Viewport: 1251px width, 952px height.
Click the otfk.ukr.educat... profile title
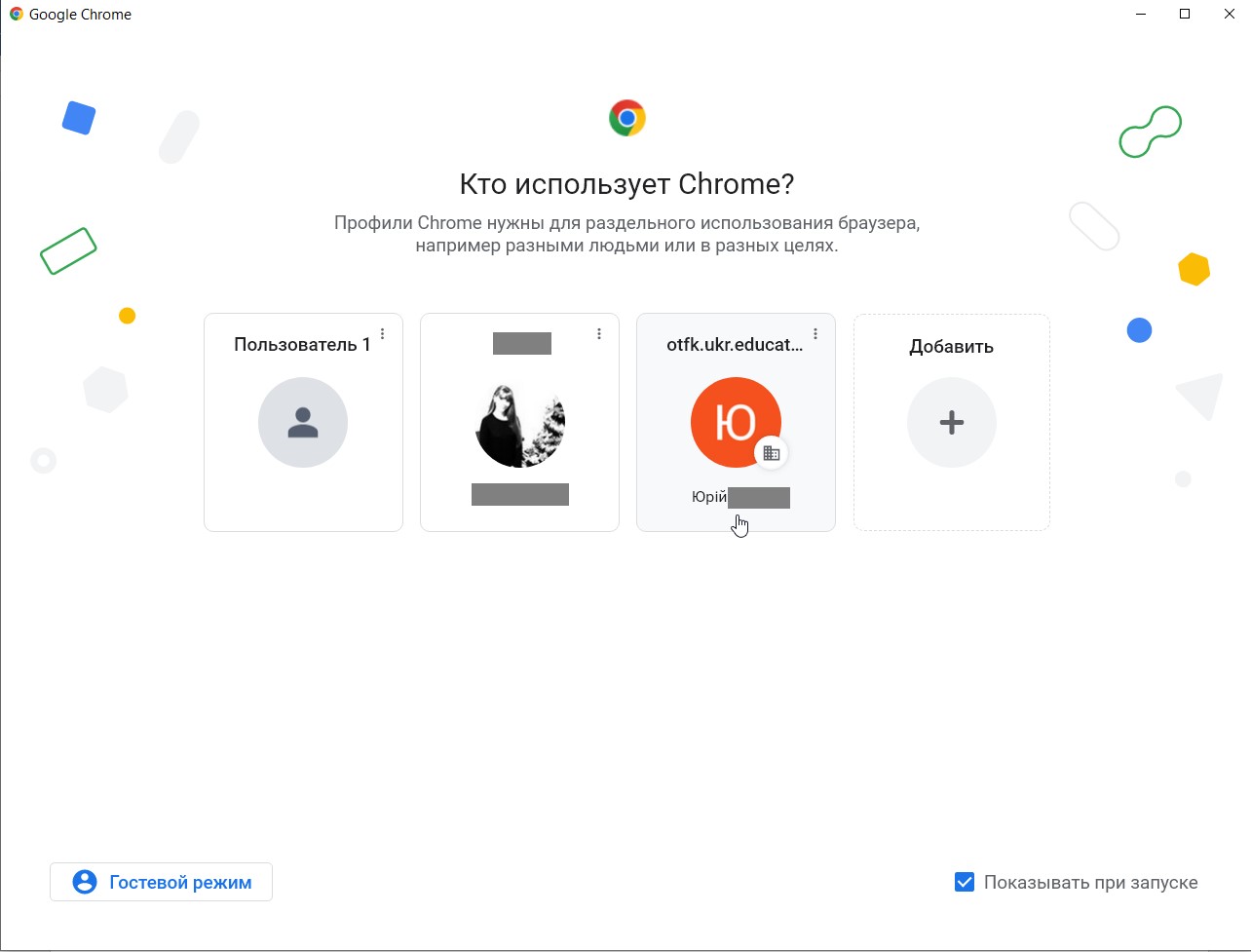tap(735, 345)
